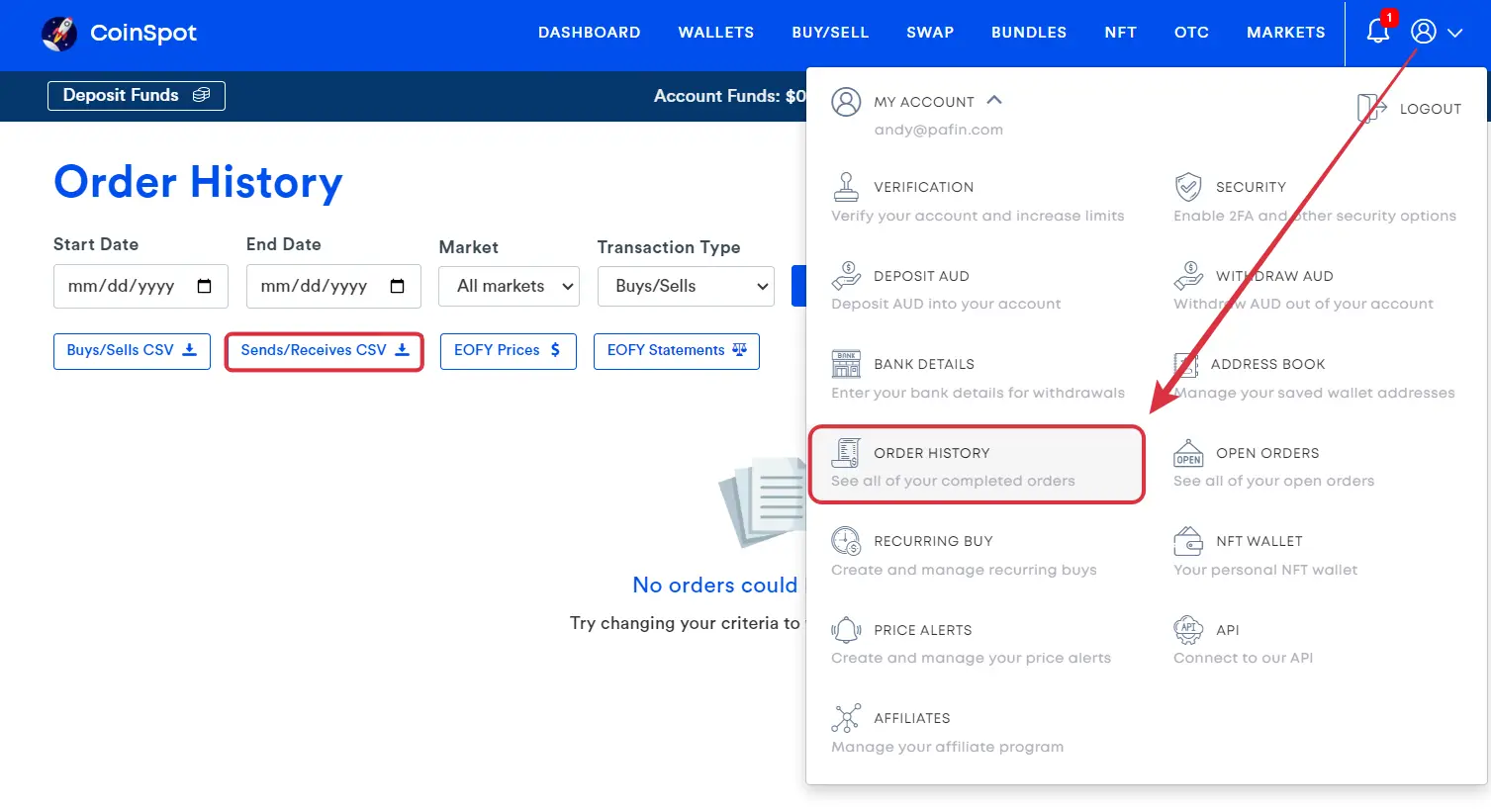Viewport: 1491px width, 812px height.
Task: Open the NFT nav item
Action: [x=1121, y=33]
